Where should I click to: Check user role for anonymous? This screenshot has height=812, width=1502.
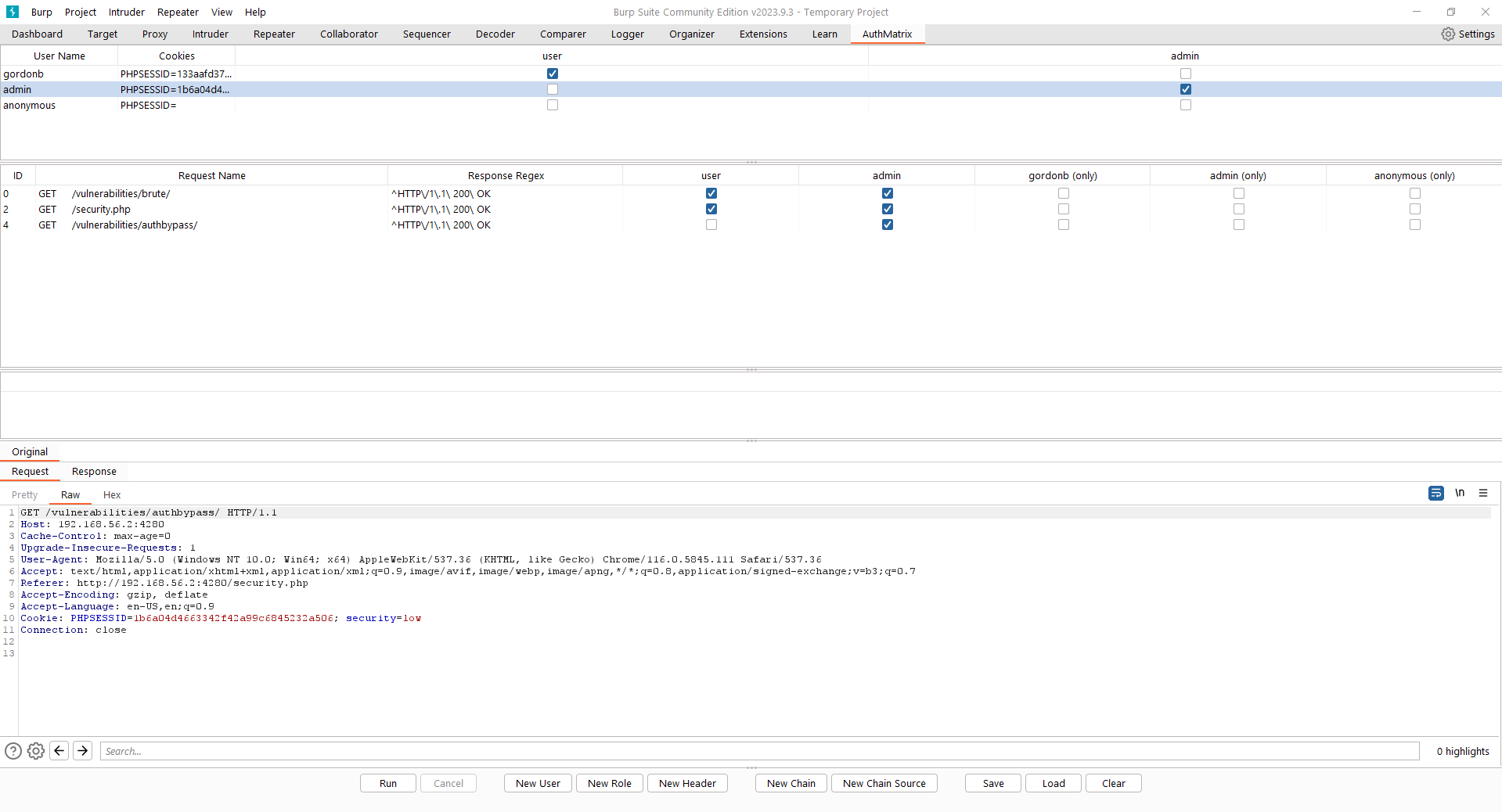point(553,105)
